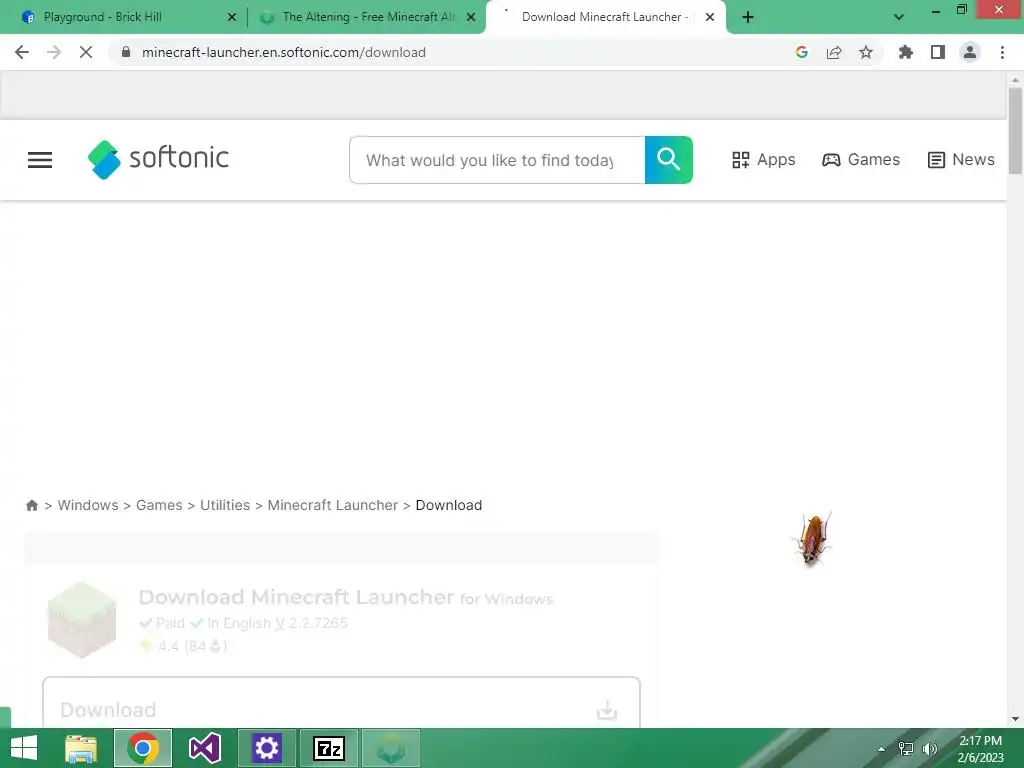
Task: Click Chrome icon in taskbar
Action: click(x=143, y=748)
